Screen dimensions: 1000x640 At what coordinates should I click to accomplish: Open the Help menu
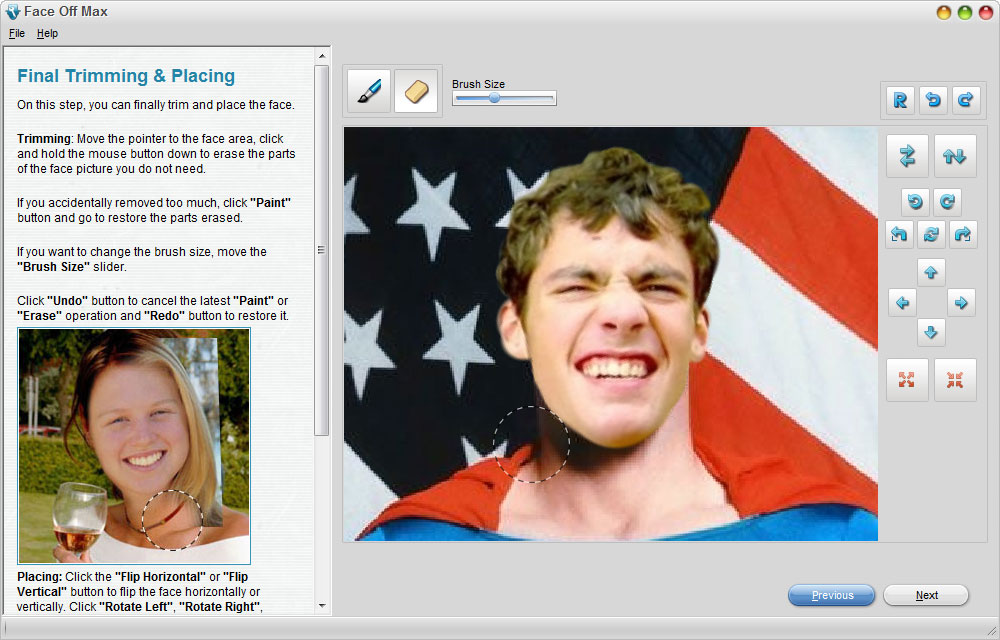click(x=47, y=33)
